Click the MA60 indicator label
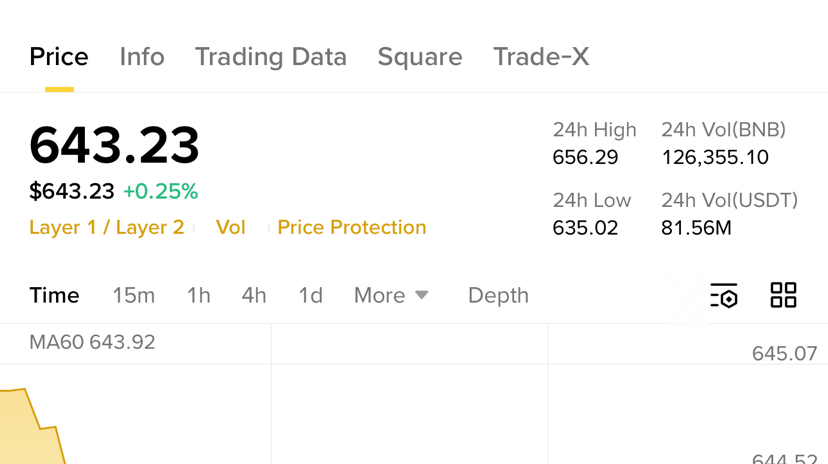828x464 pixels. 92,342
